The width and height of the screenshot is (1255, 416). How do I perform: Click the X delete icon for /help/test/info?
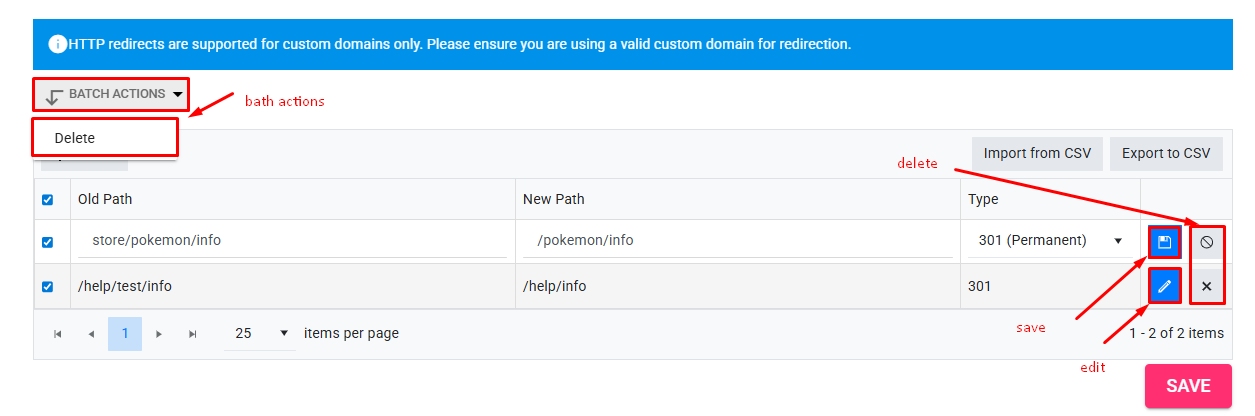coord(1206,287)
